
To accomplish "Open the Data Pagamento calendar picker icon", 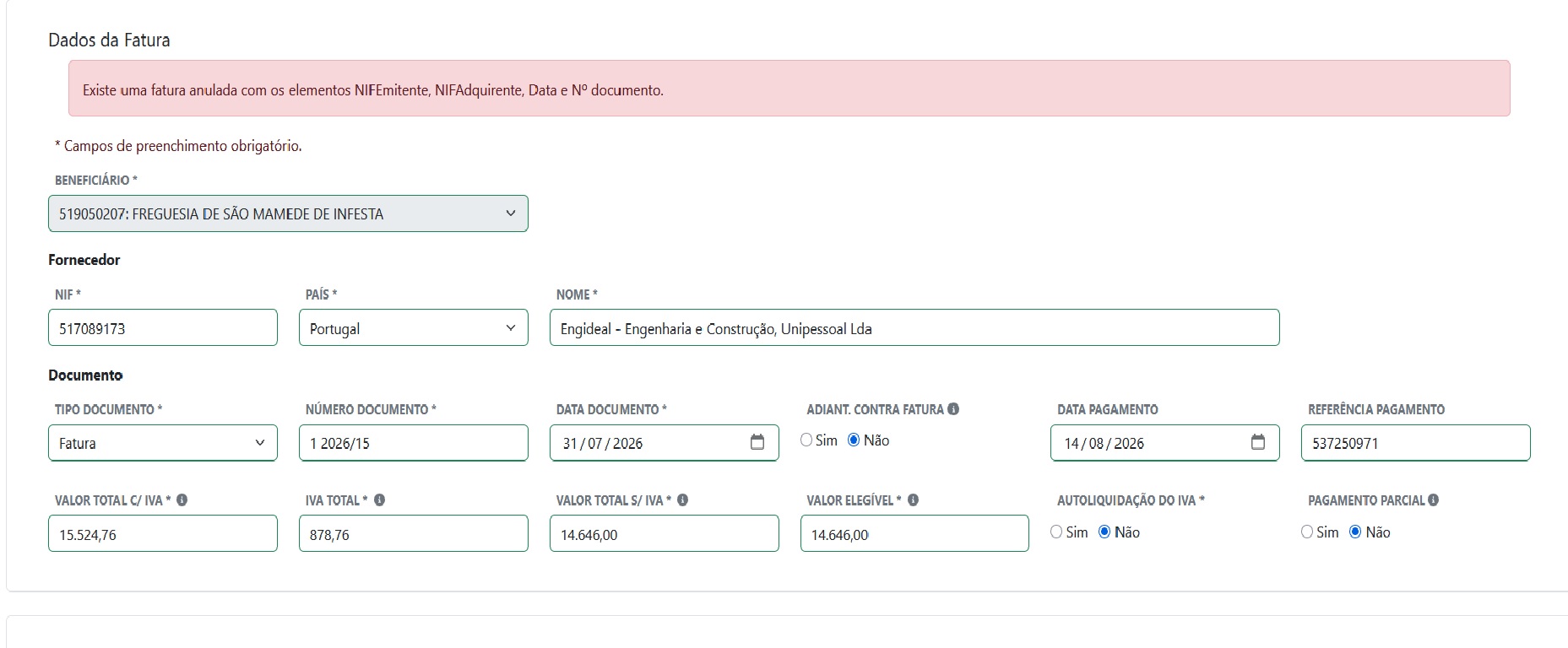I will (x=1258, y=442).
